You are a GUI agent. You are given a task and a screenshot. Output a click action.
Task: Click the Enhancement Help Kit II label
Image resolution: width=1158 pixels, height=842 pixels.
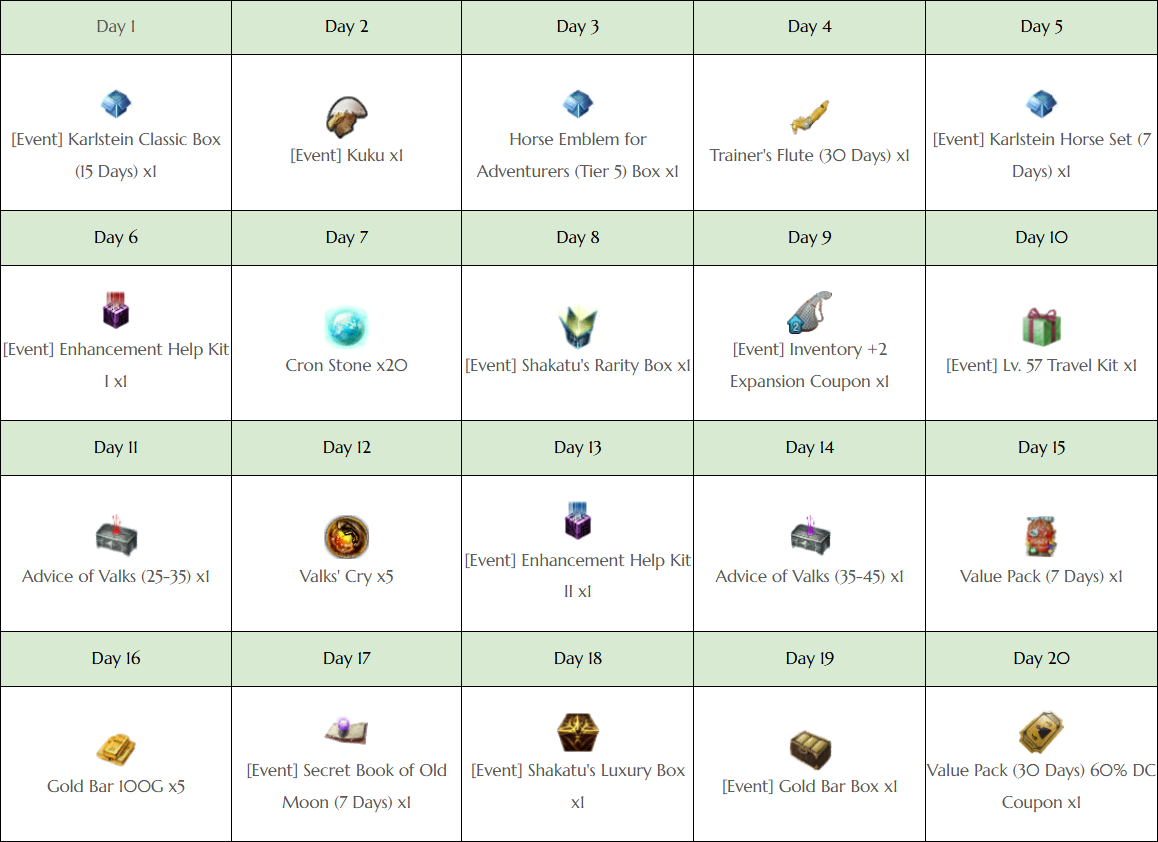577,576
